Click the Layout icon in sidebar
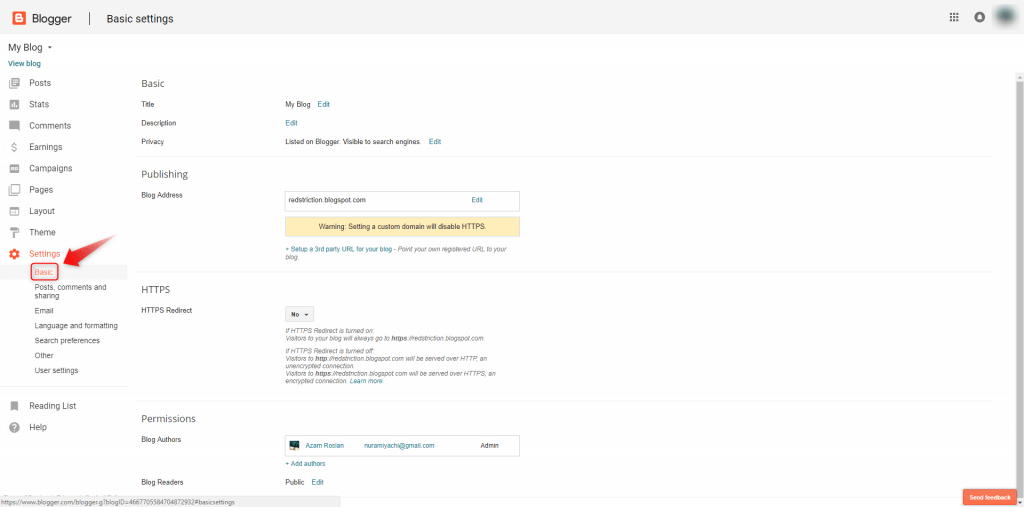This screenshot has height=507, width=1024. (x=14, y=211)
